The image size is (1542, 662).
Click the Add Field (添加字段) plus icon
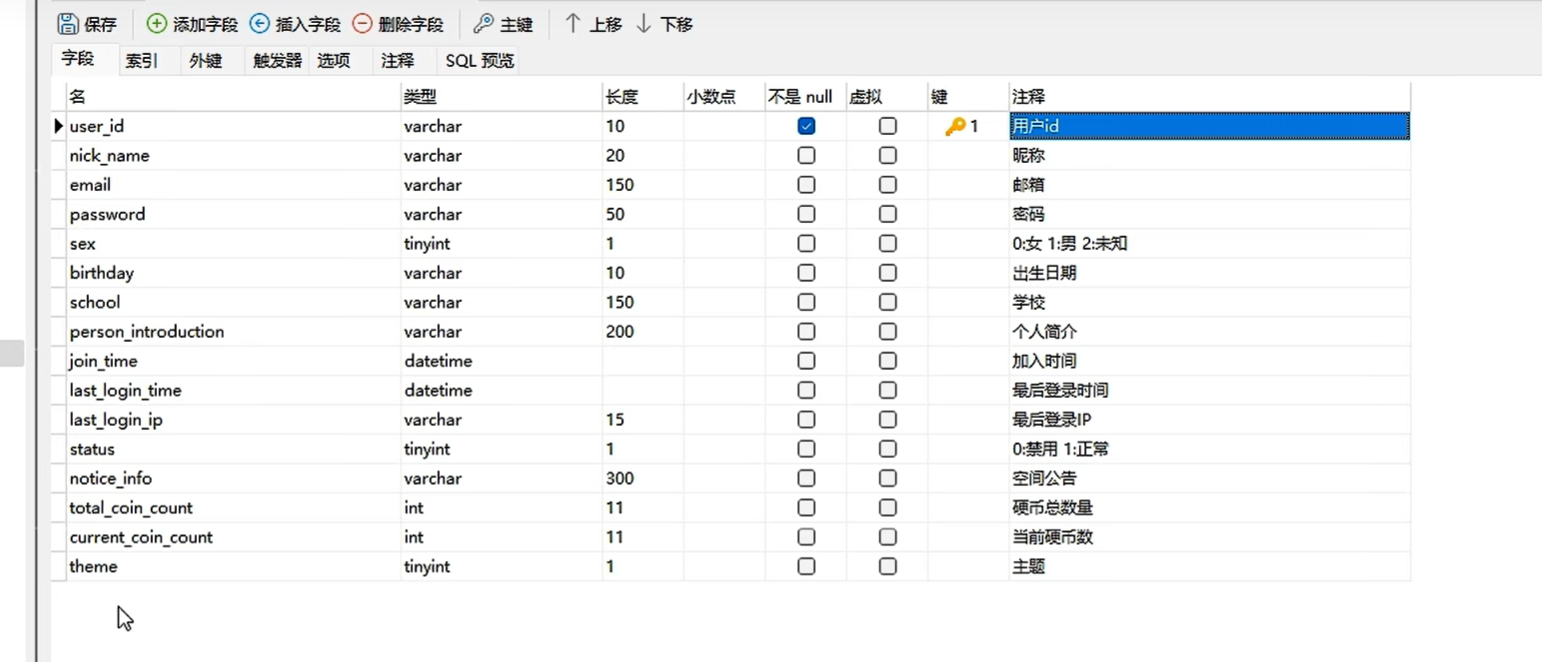point(157,24)
